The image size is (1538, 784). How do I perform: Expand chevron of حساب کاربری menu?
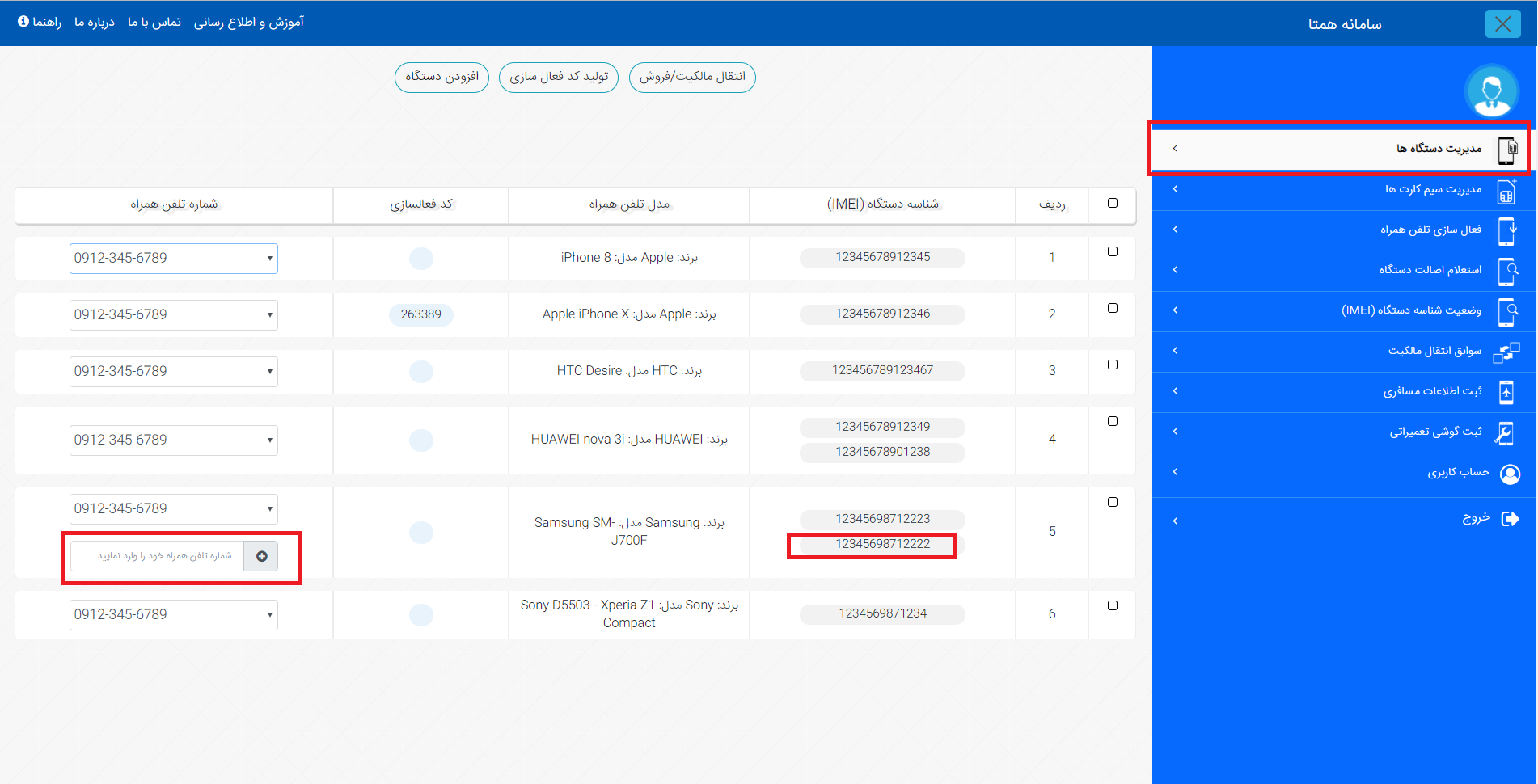coord(1175,472)
